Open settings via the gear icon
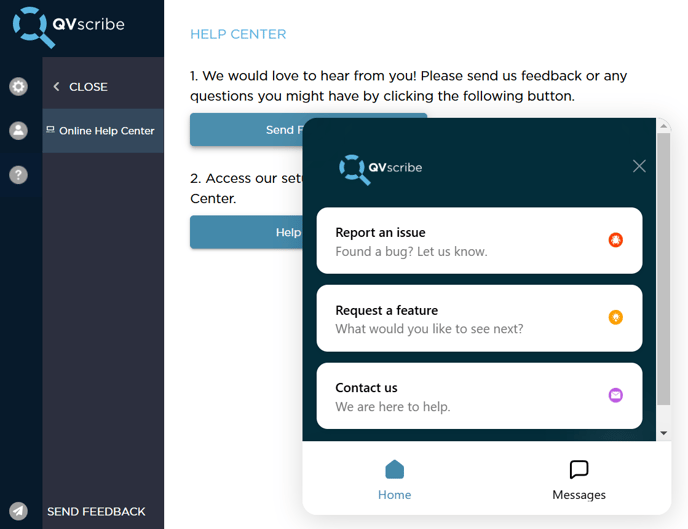Screen dimensions: 688x529 [18, 86]
